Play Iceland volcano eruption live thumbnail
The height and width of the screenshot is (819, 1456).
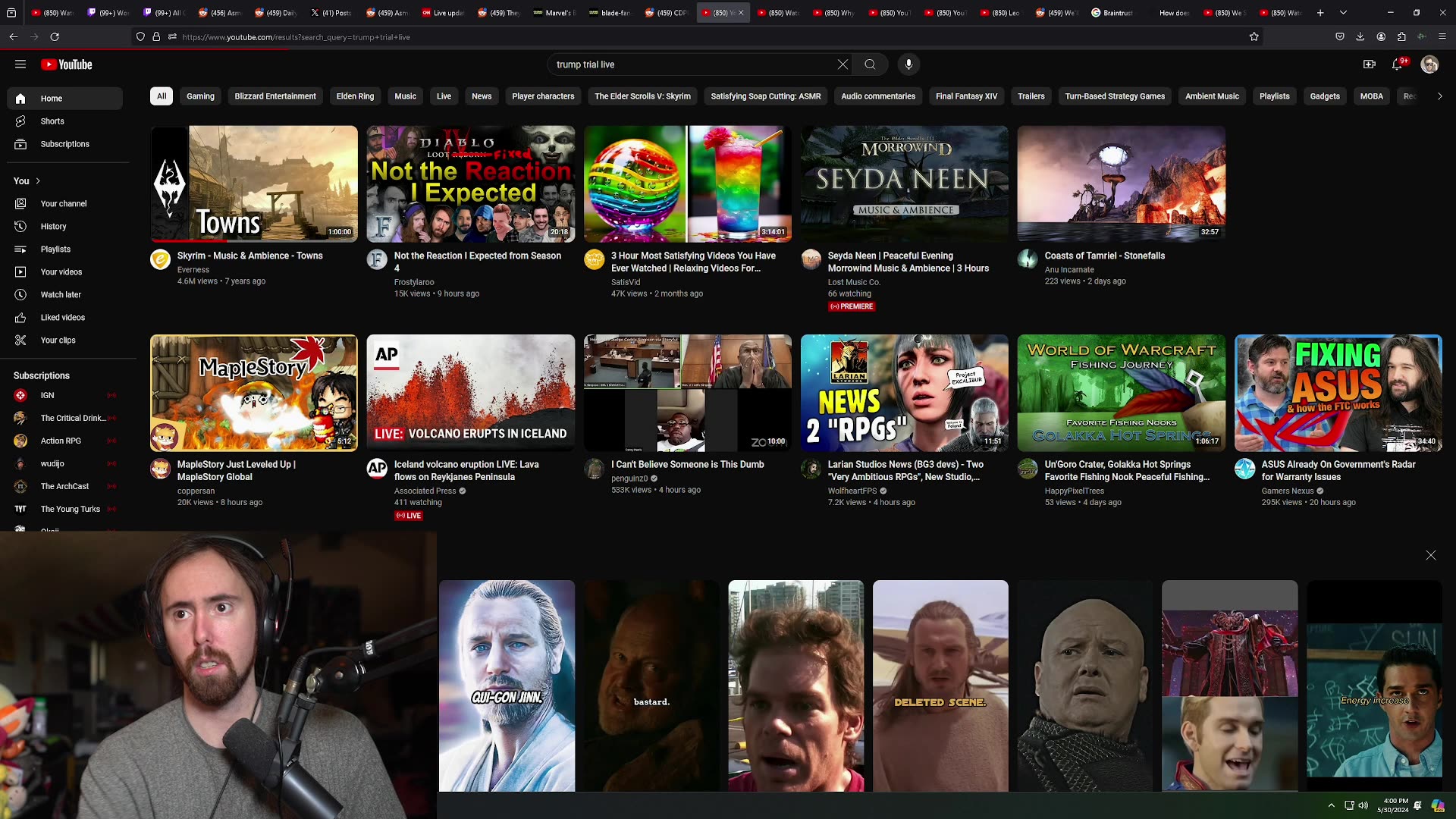pos(470,393)
